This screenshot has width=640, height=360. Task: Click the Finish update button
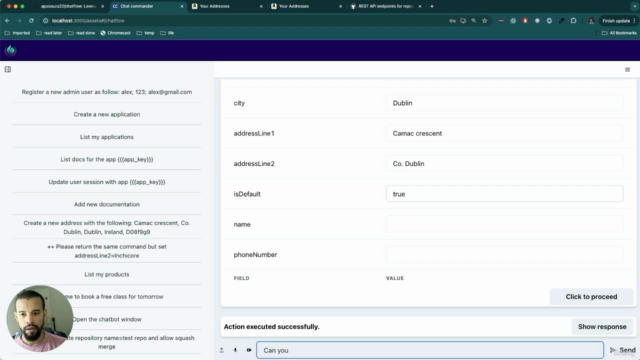(618, 20)
